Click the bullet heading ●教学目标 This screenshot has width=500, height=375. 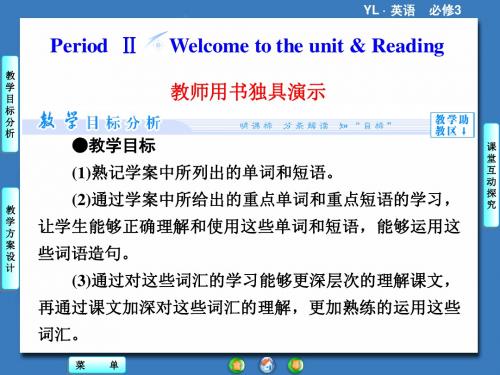(x=114, y=146)
